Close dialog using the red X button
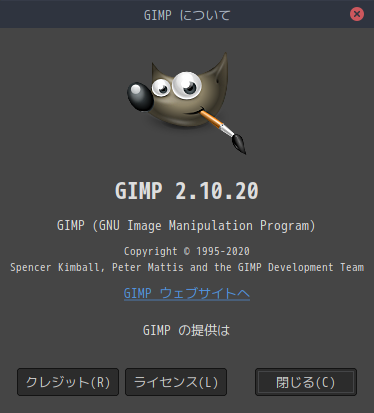The height and width of the screenshot is (413, 374). tap(357, 14)
